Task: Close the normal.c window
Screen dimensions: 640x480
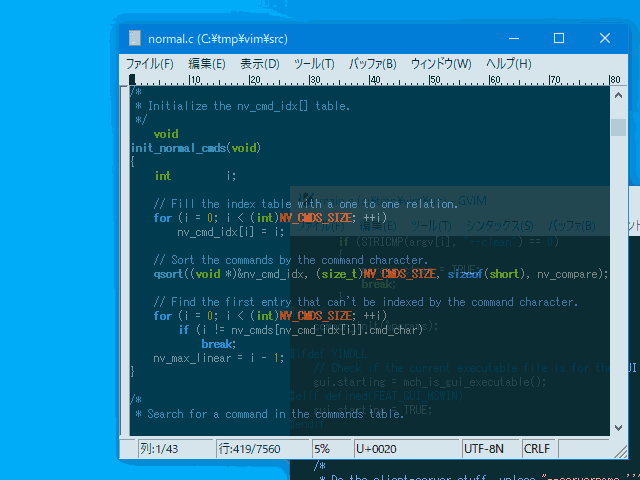Action: pos(605,38)
